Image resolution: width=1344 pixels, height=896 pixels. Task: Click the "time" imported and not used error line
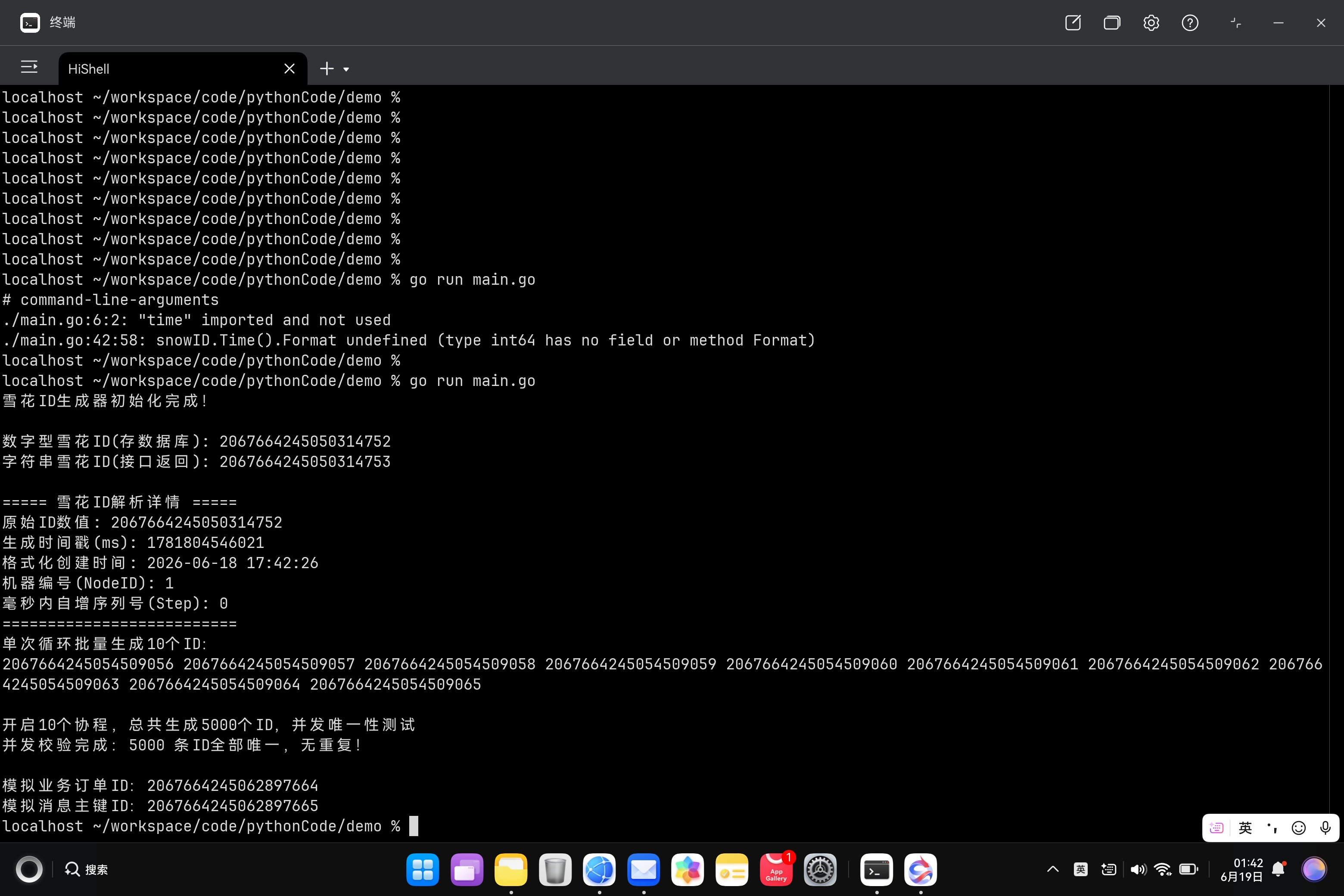pyautogui.click(x=196, y=320)
